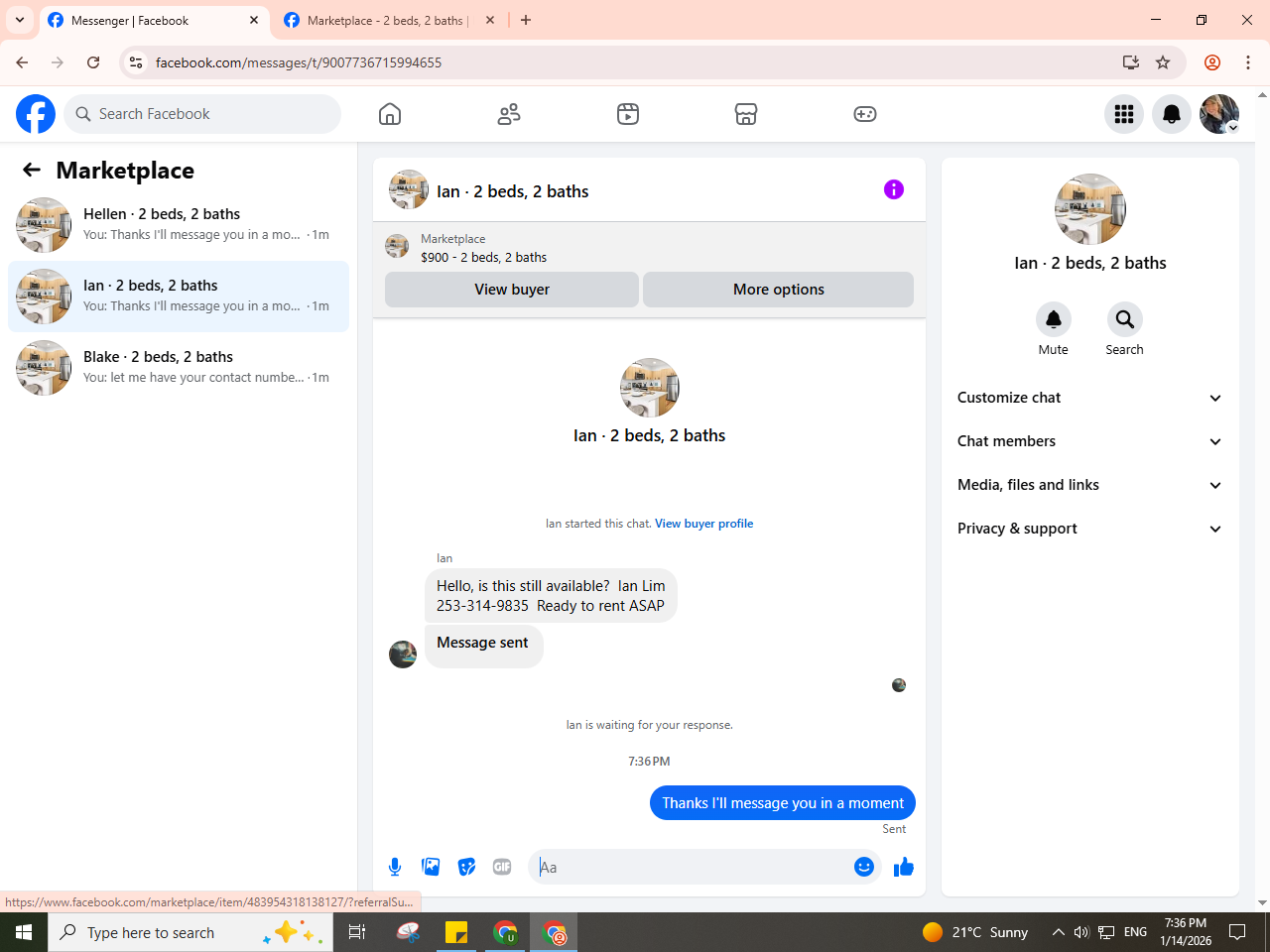Open the weather widget 21°C Sunny
This screenshot has width=1270, height=952.
(975, 932)
